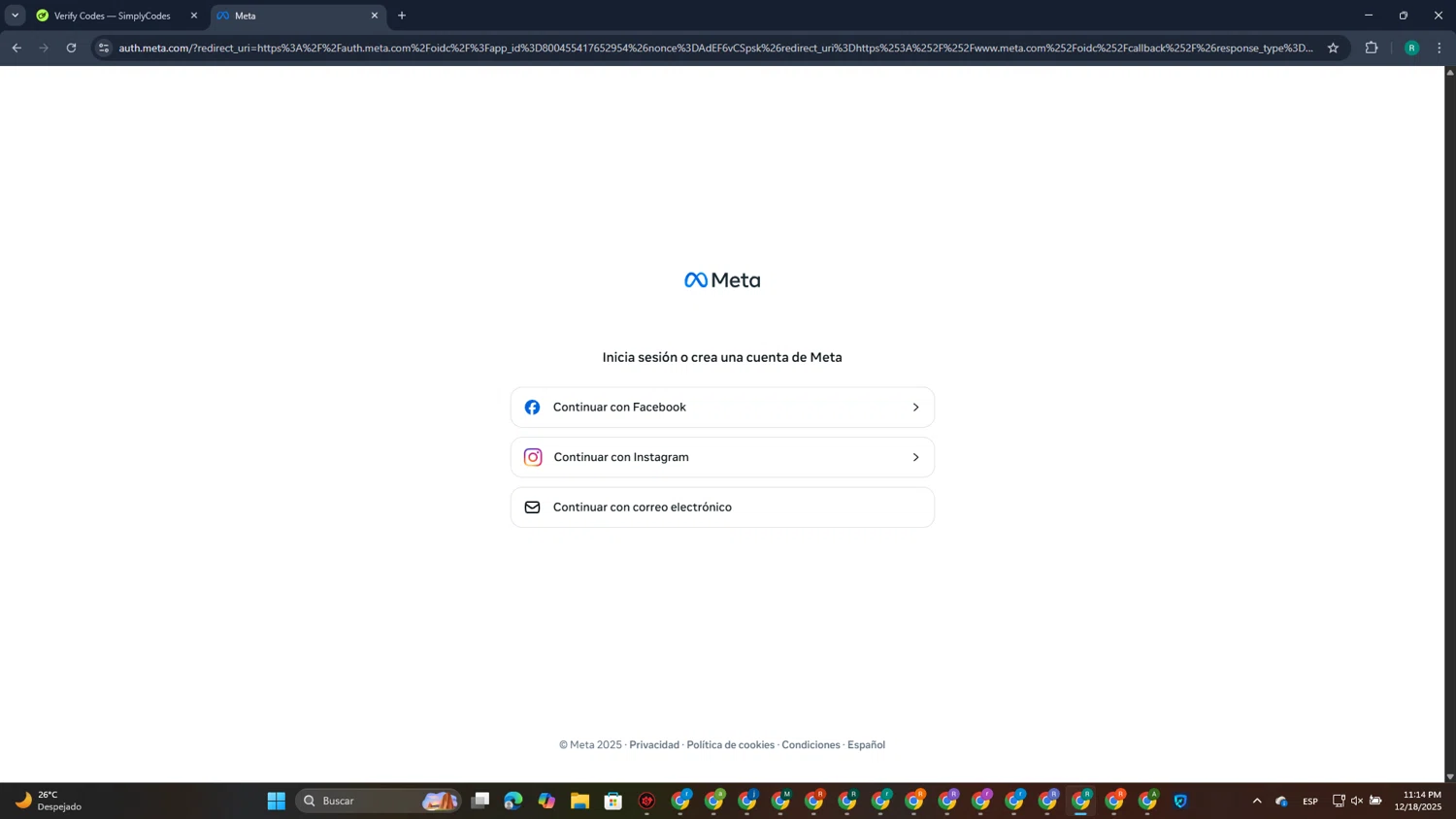Viewport: 1456px width, 819px height.
Task: Open File Explorer from taskbar
Action: click(579, 801)
